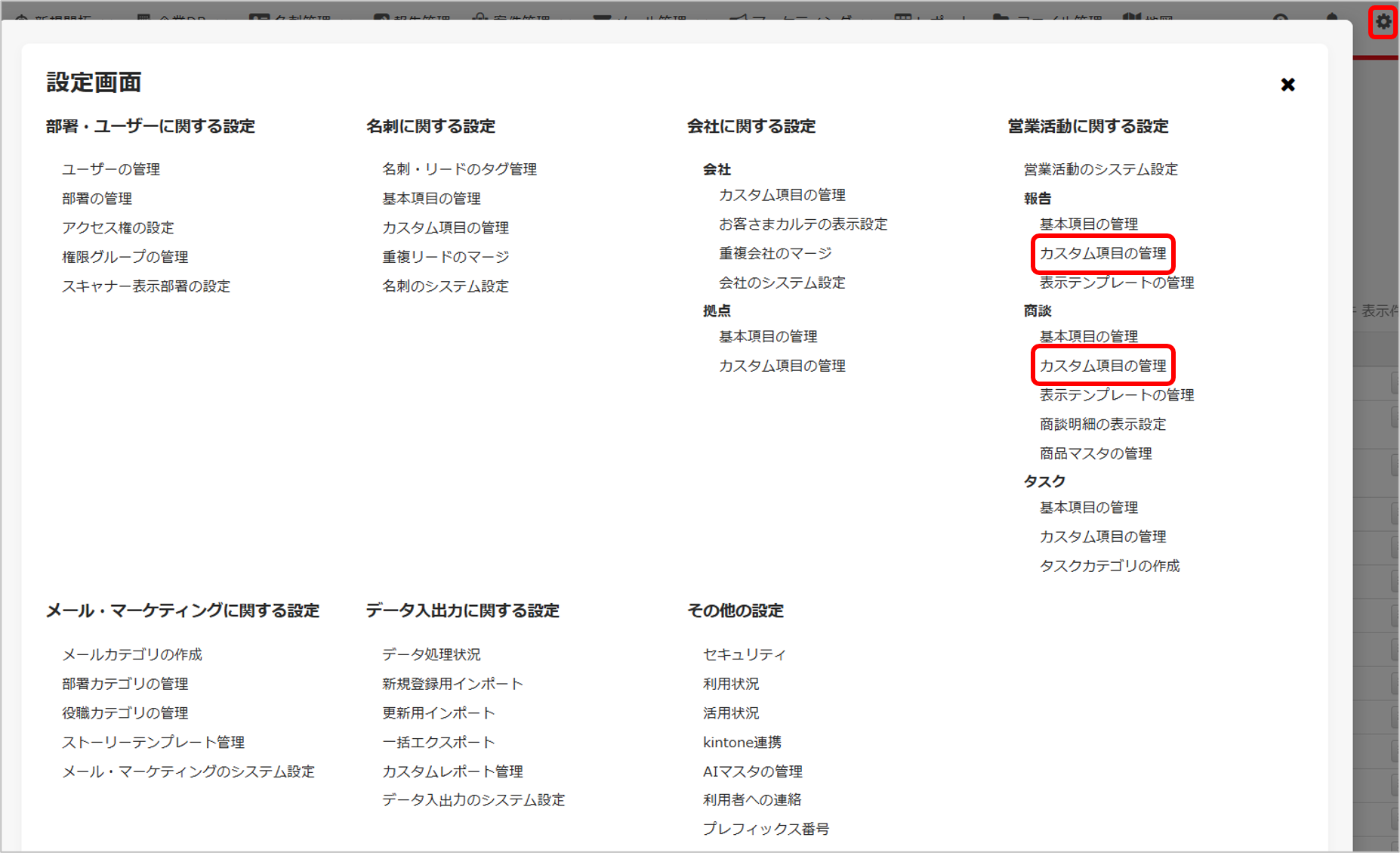Open 部署の管理 link
The image size is (1400, 853).
[97, 199]
